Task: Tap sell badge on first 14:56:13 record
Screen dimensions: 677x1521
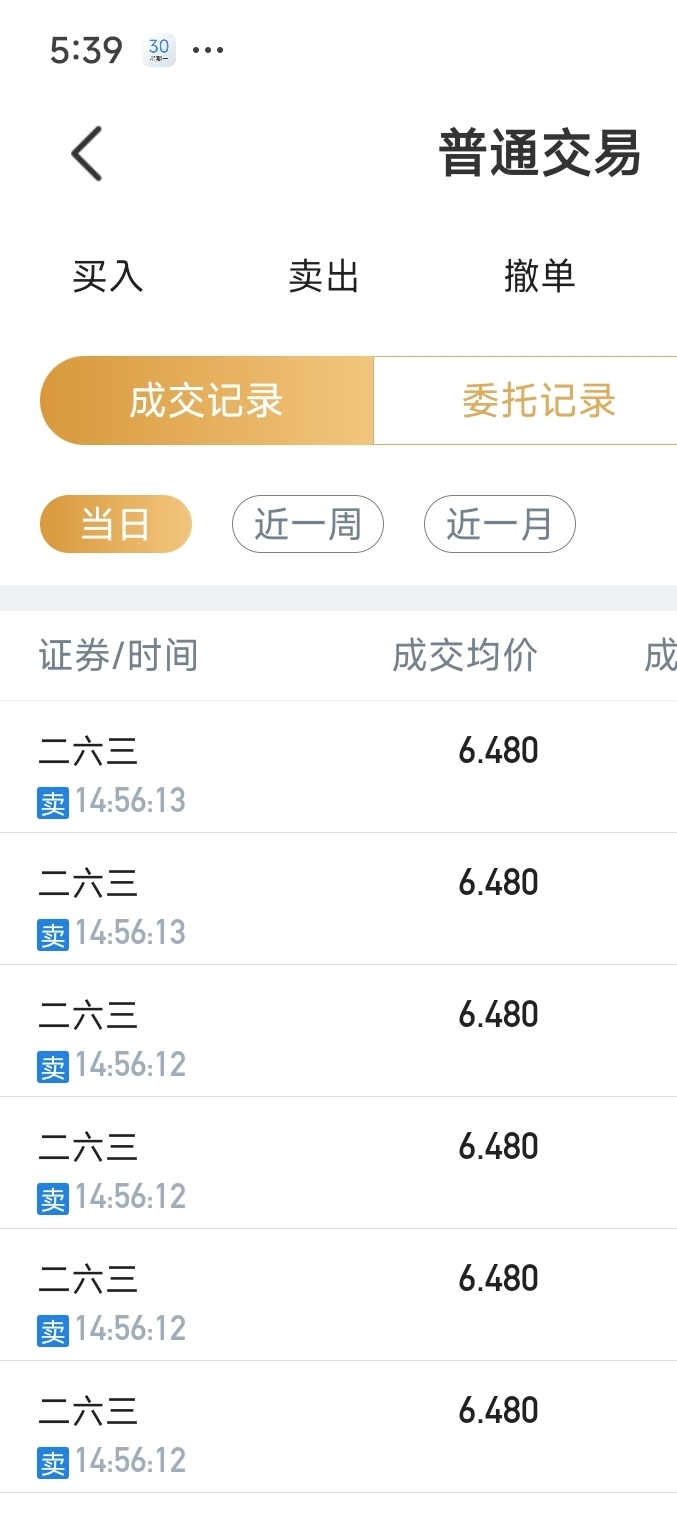Action: (53, 803)
